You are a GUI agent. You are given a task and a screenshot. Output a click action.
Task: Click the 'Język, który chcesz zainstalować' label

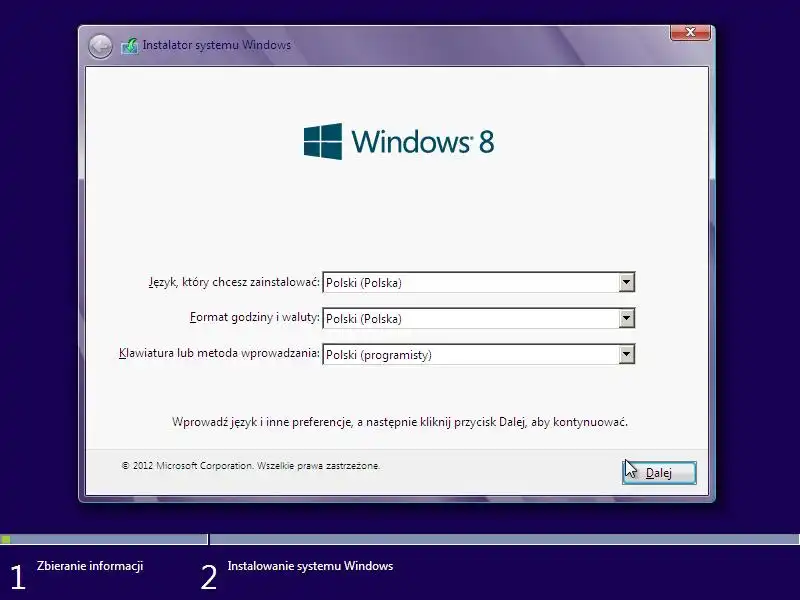[234, 282]
